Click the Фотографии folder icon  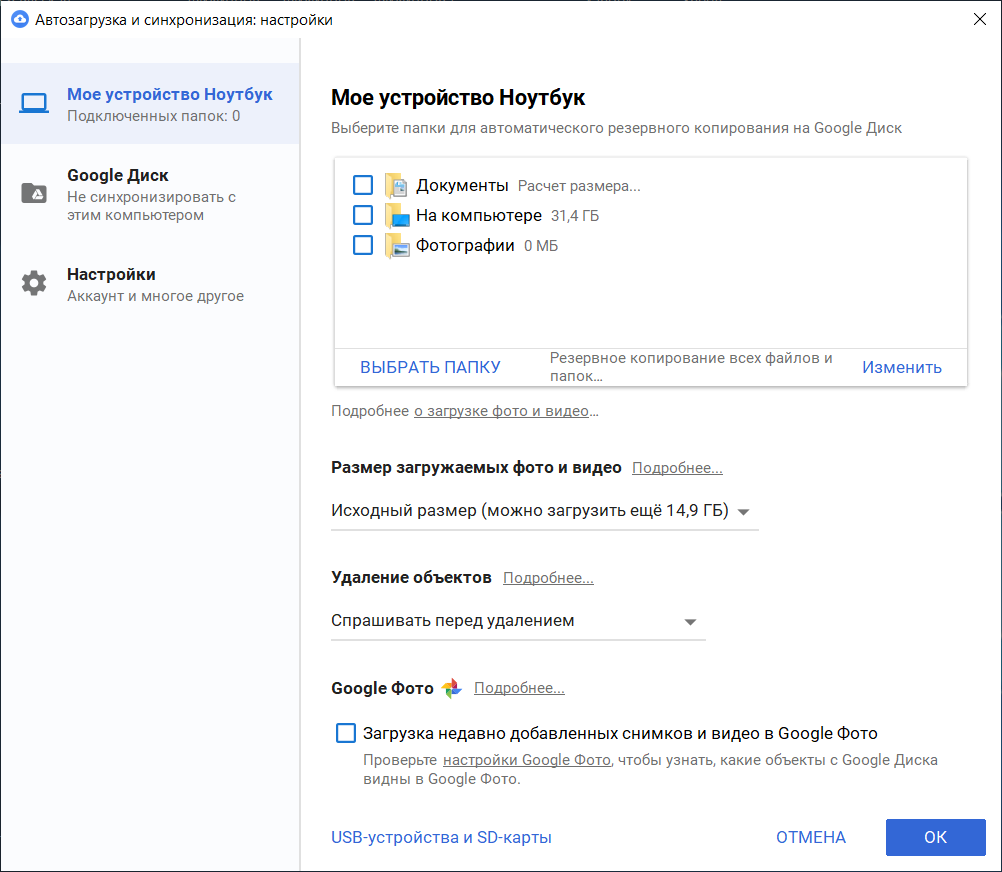click(397, 246)
